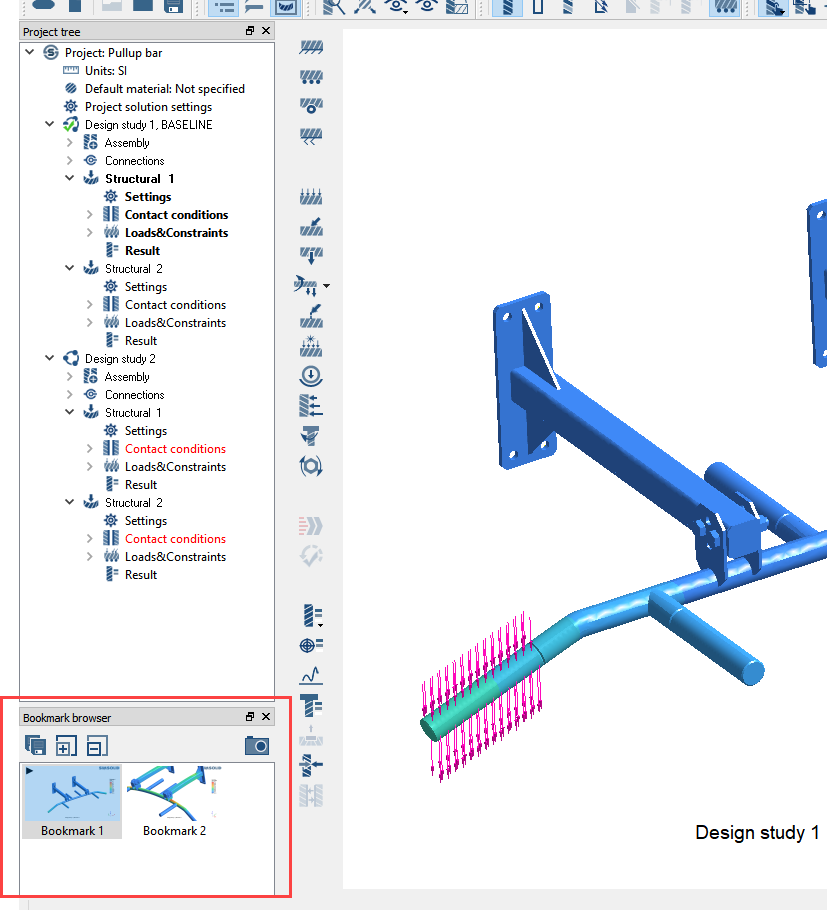Click the solve icon with pink lines and chevrons
827x910 pixels.
click(x=311, y=526)
